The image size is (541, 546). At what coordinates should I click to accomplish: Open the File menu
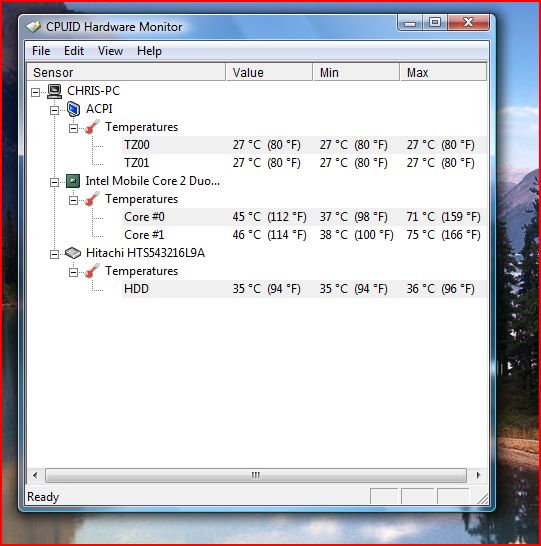click(x=41, y=51)
